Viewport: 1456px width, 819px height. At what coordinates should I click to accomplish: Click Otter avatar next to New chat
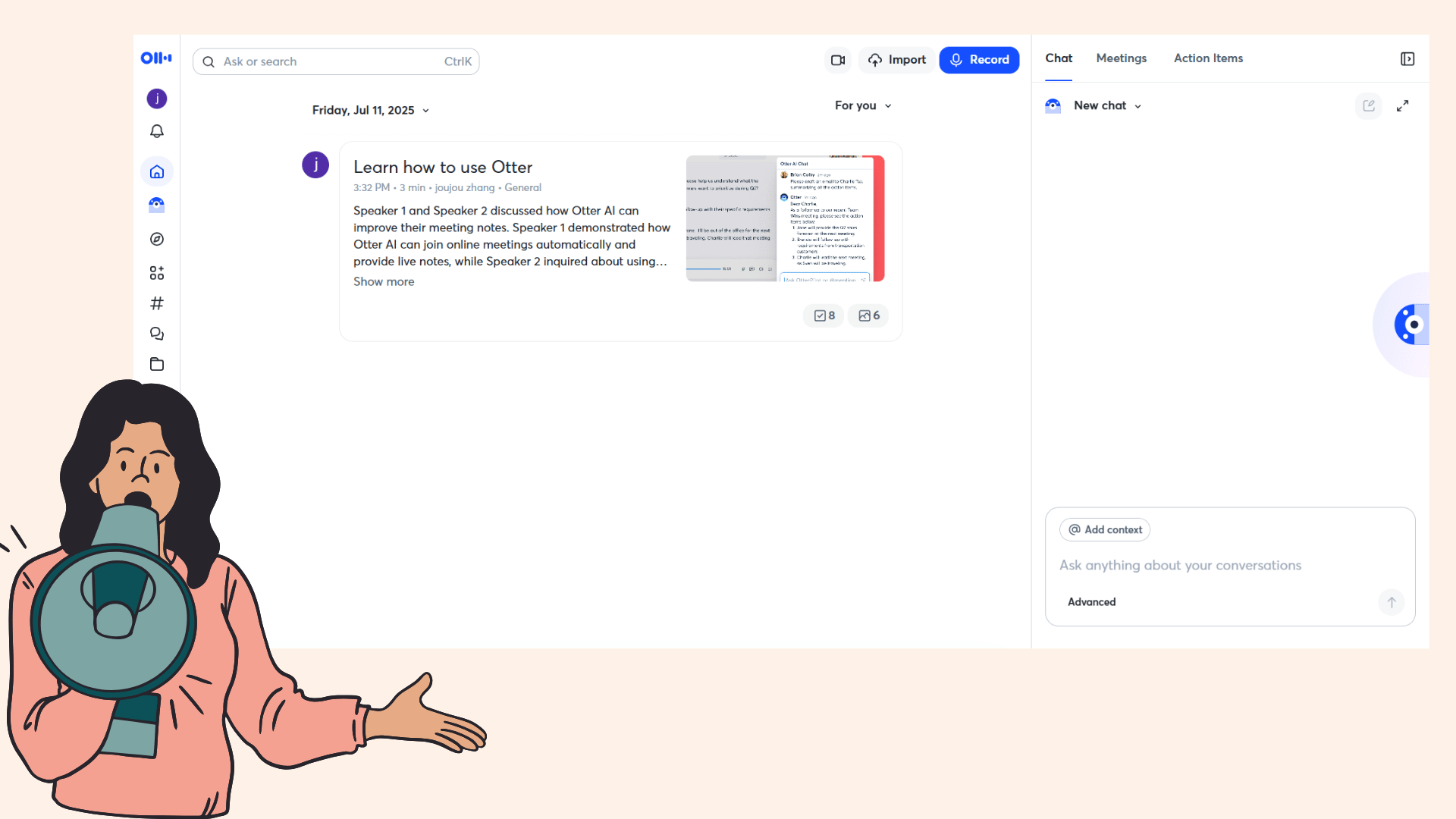coord(1053,106)
